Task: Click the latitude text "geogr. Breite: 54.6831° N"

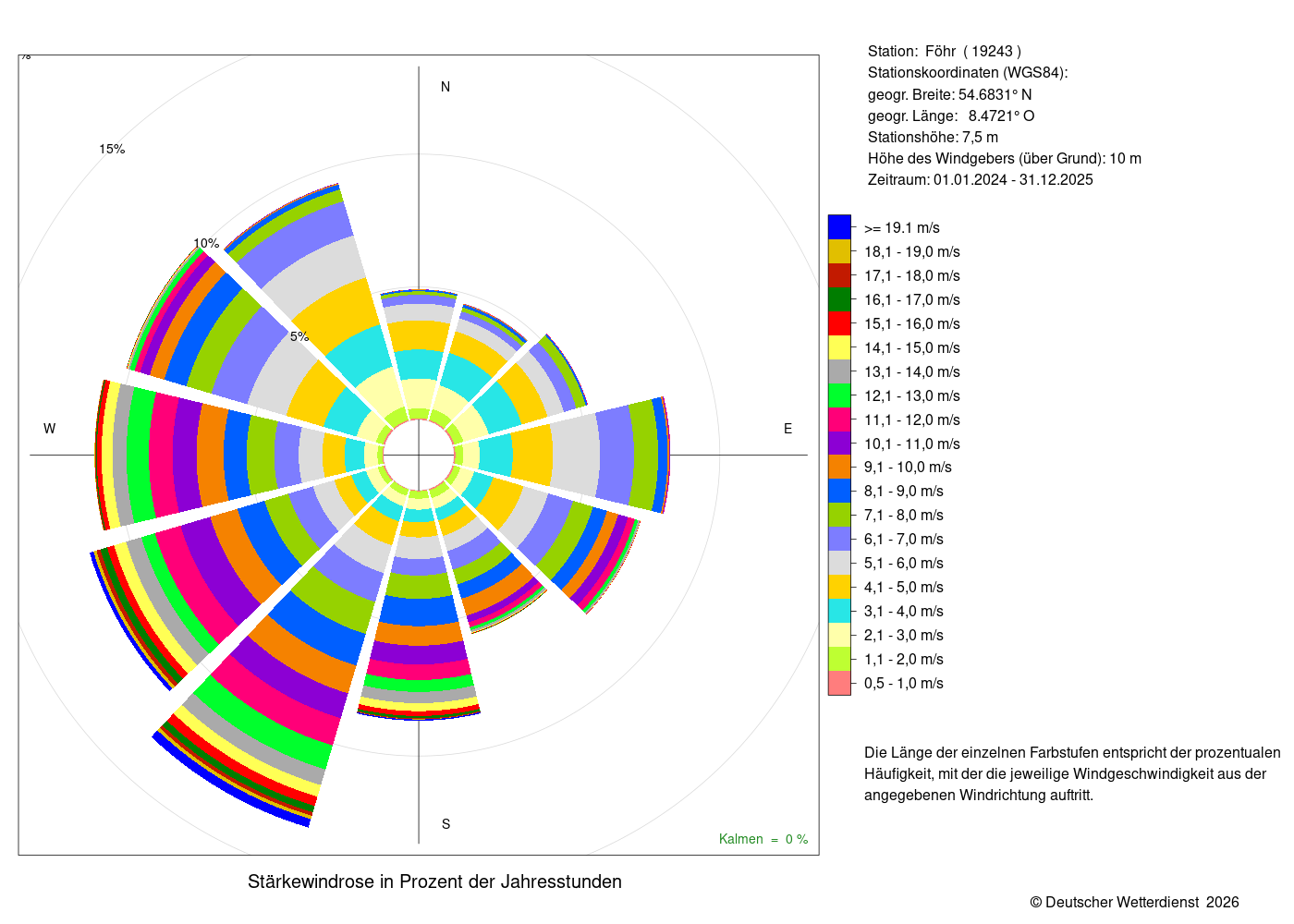Action: pos(950,94)
